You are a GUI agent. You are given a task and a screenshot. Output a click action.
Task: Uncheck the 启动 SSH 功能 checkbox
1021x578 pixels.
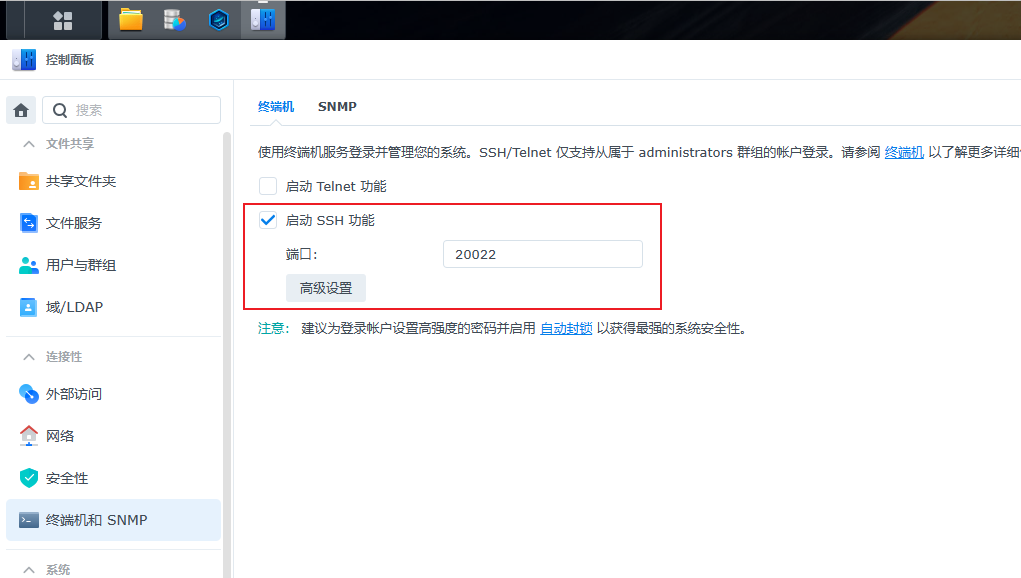coord(268,220)
